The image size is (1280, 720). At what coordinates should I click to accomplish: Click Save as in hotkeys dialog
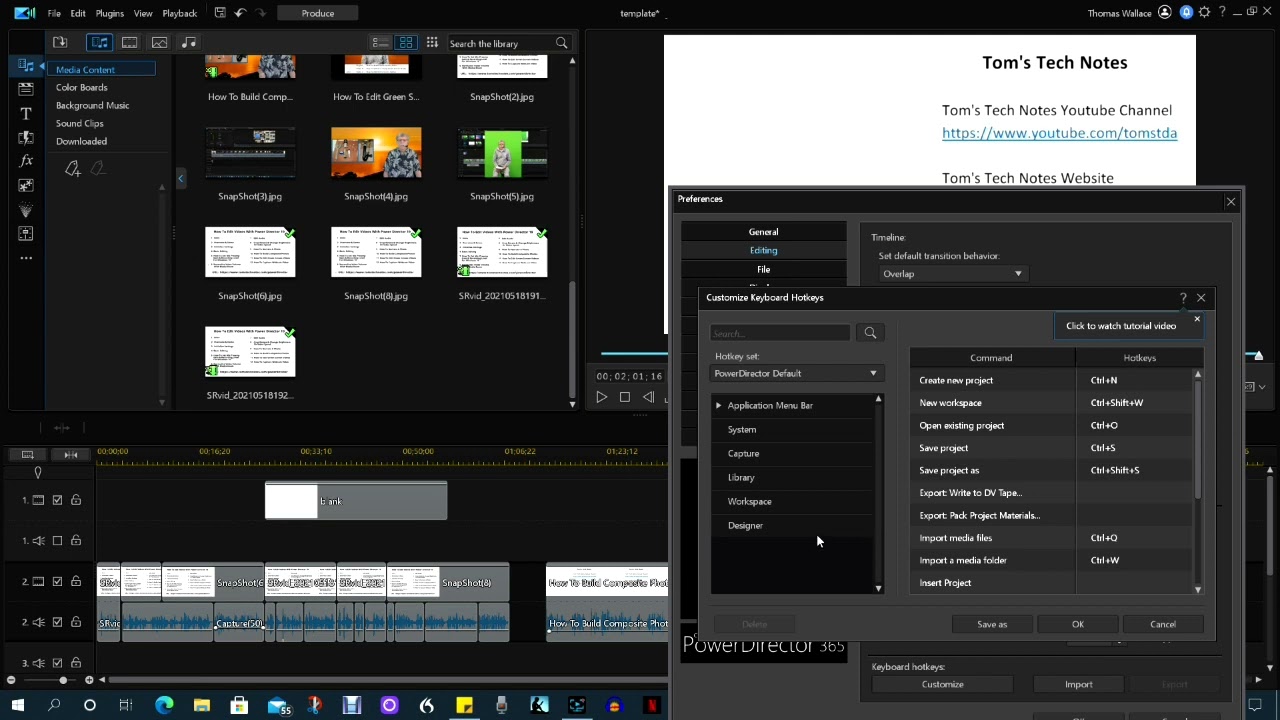992,624
